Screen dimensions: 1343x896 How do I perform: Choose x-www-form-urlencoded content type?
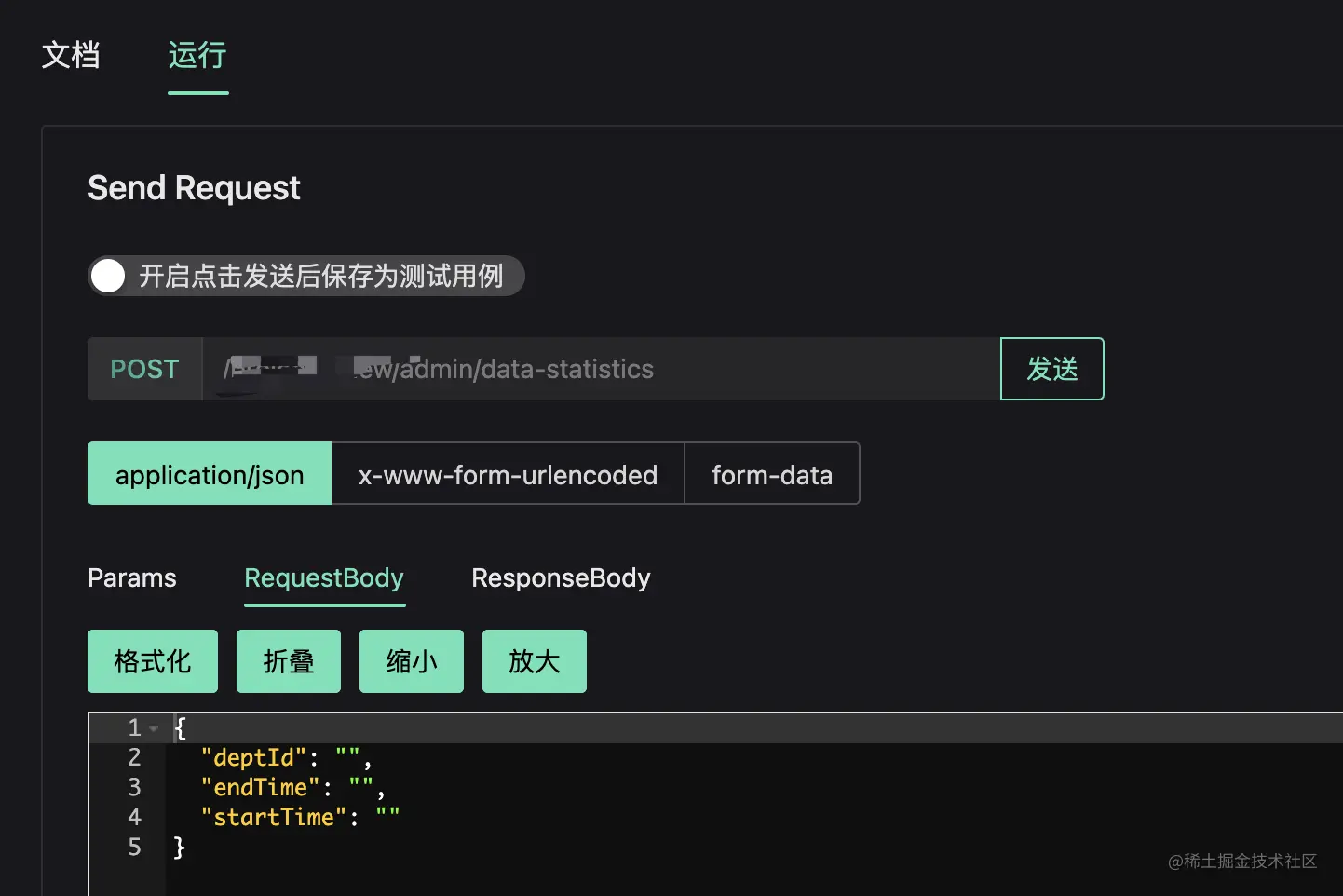click(508, 474)
